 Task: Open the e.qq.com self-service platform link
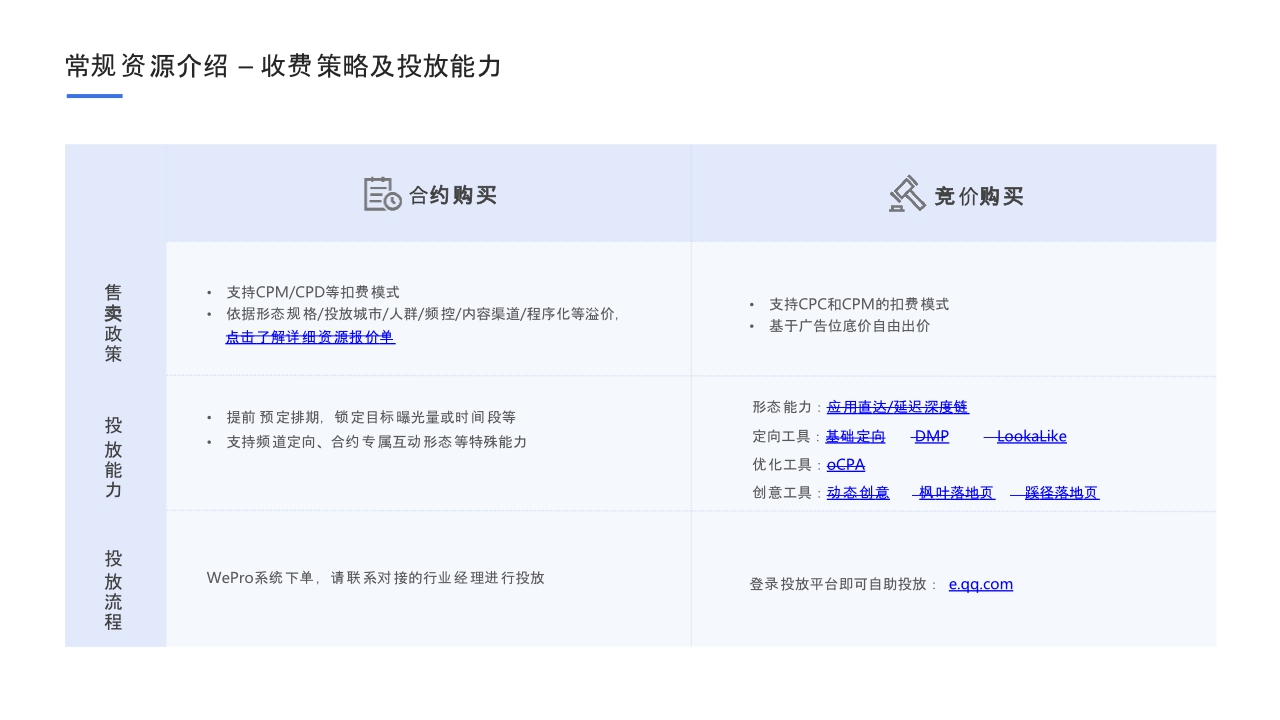point(981,584)
